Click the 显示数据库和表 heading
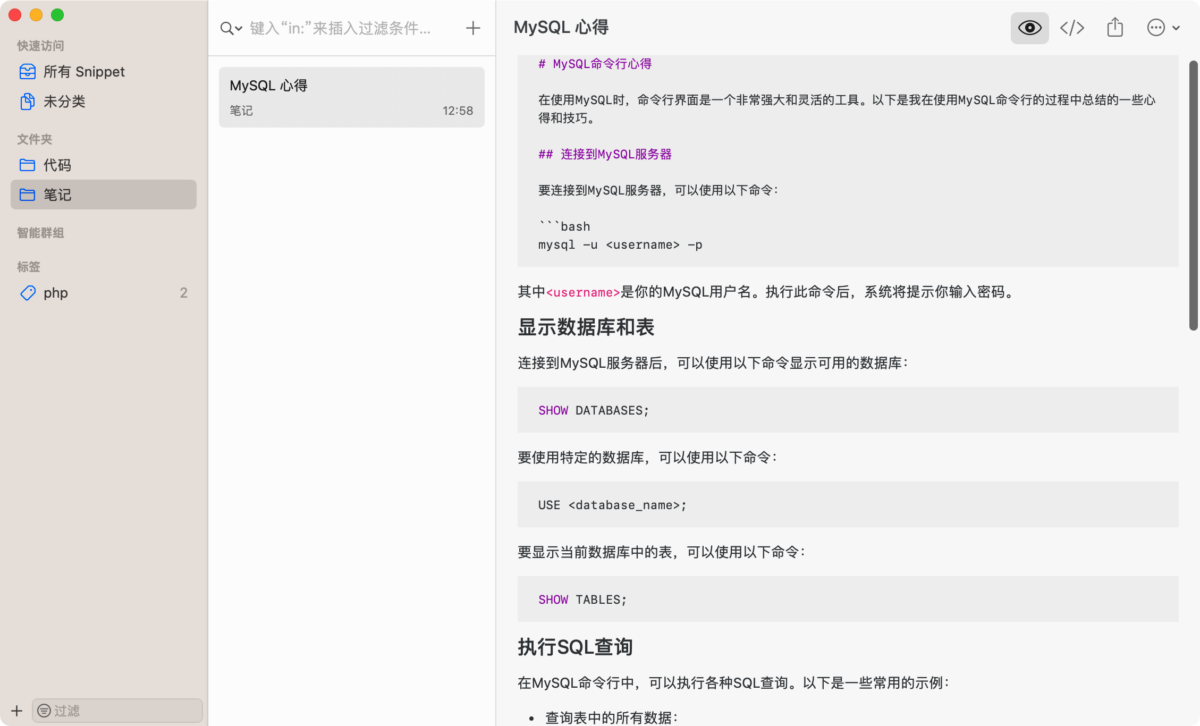The height and width of the screenshot is (726, 1200). pyautogui.click(x=586, y=327)
